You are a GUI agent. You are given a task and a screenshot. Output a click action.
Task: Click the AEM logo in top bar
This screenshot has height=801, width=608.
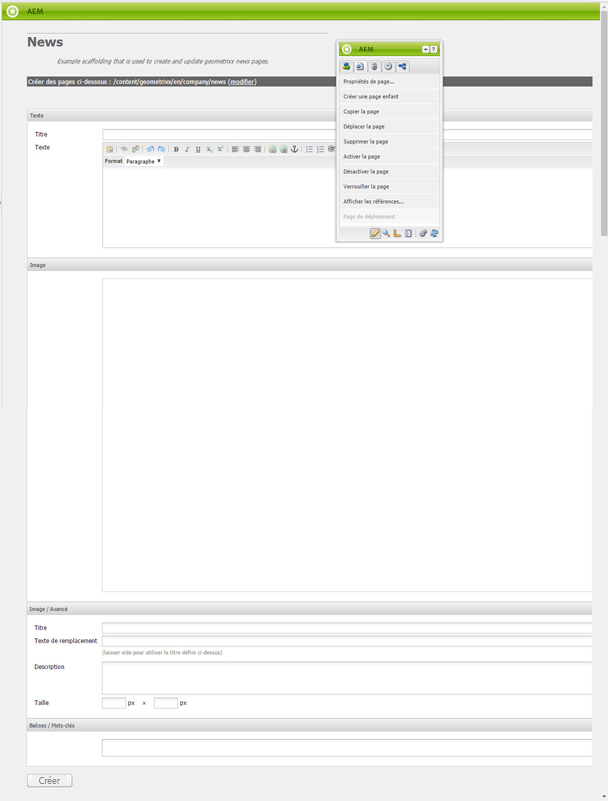click(12, 11)
